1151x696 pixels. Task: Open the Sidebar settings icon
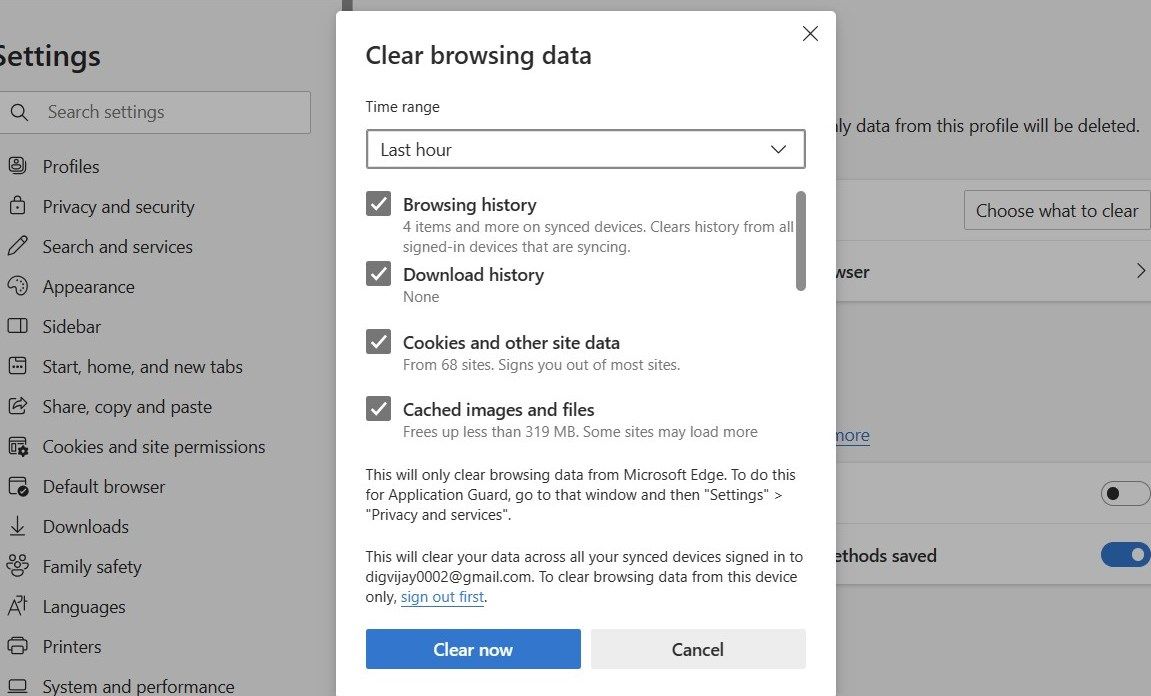(x=17, y=326)
